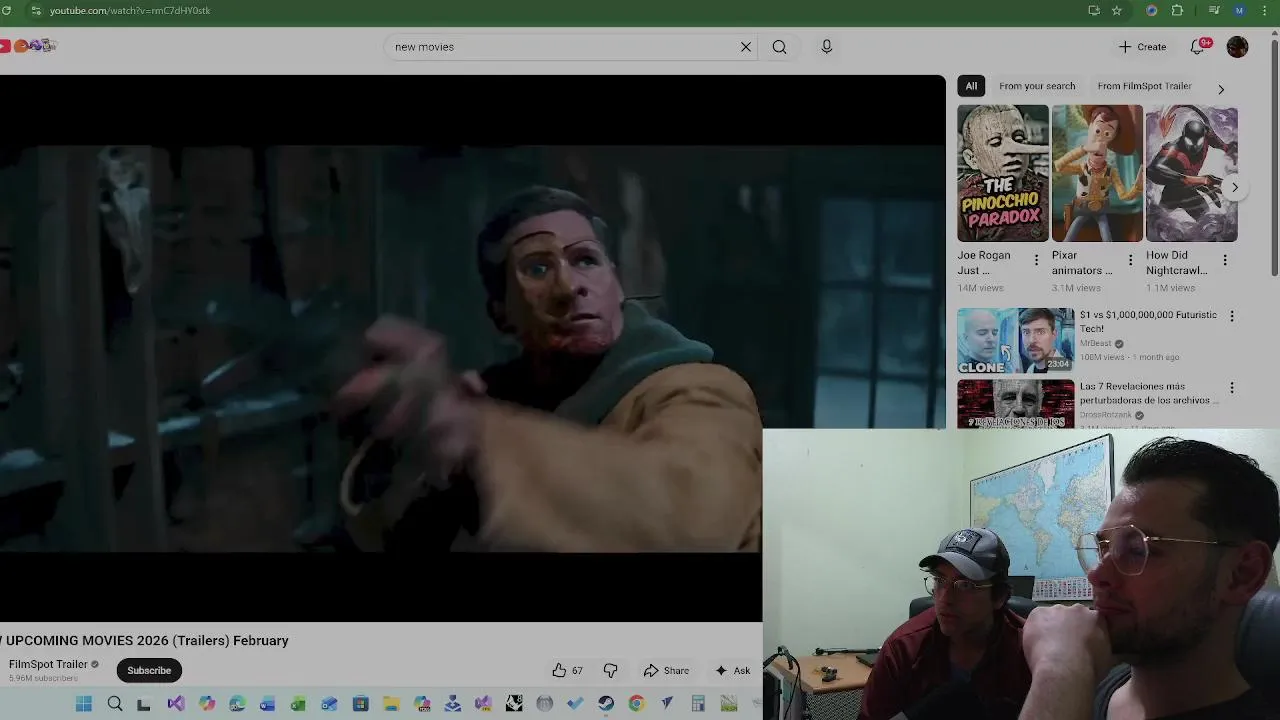This screenshot has width=1280, height=720.
Task: Open MrBeast channel link
Action: pyautogui.click(x=1096, y=343)
